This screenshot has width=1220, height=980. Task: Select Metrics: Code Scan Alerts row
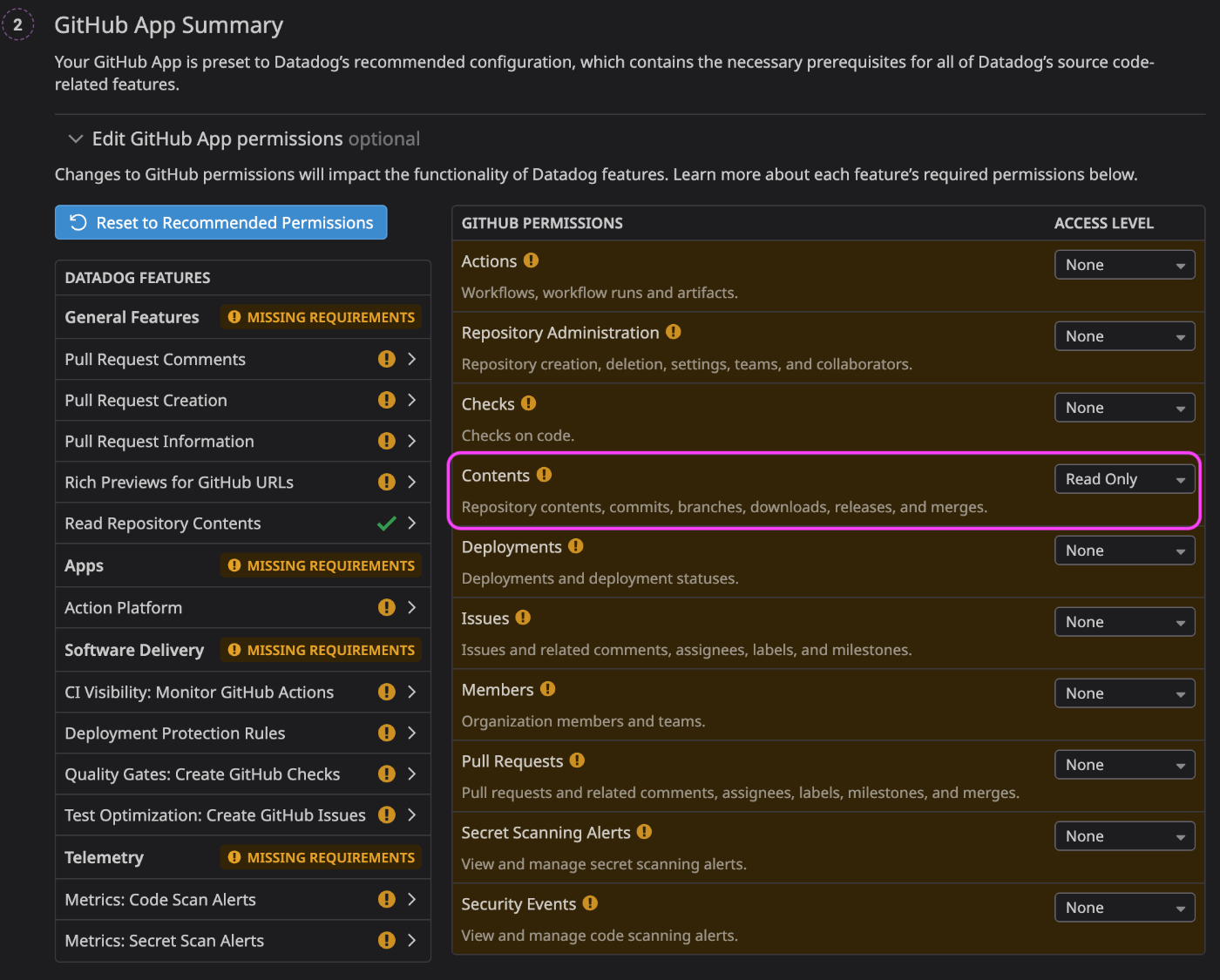coord(243,899)
